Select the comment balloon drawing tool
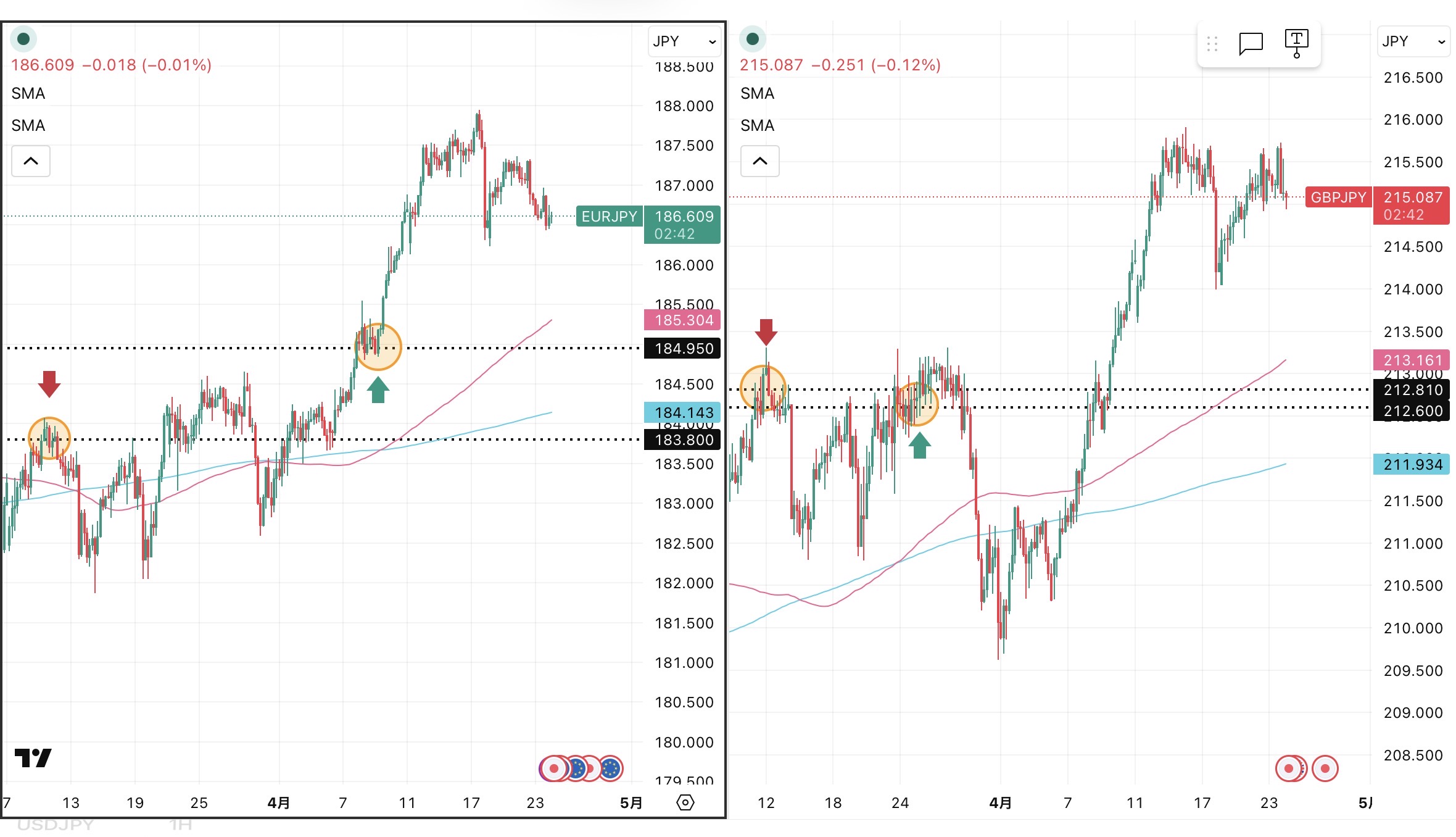Image resolution: width=1456 pixels, height=837 pixels. point(1251,43)
